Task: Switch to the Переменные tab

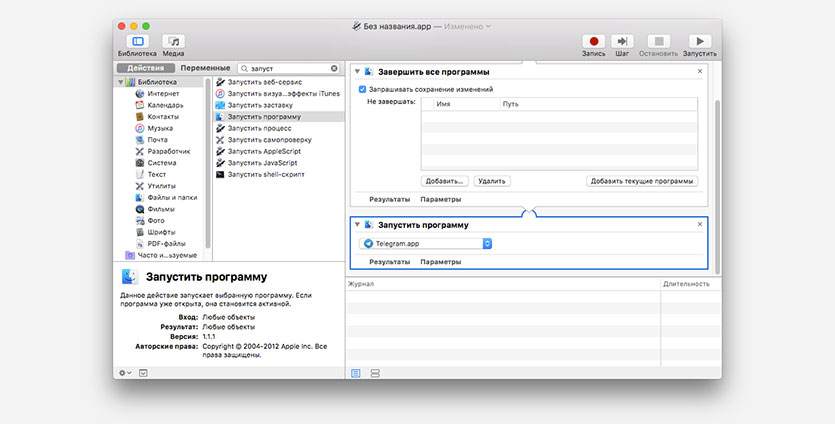Action: pos(205,68)
